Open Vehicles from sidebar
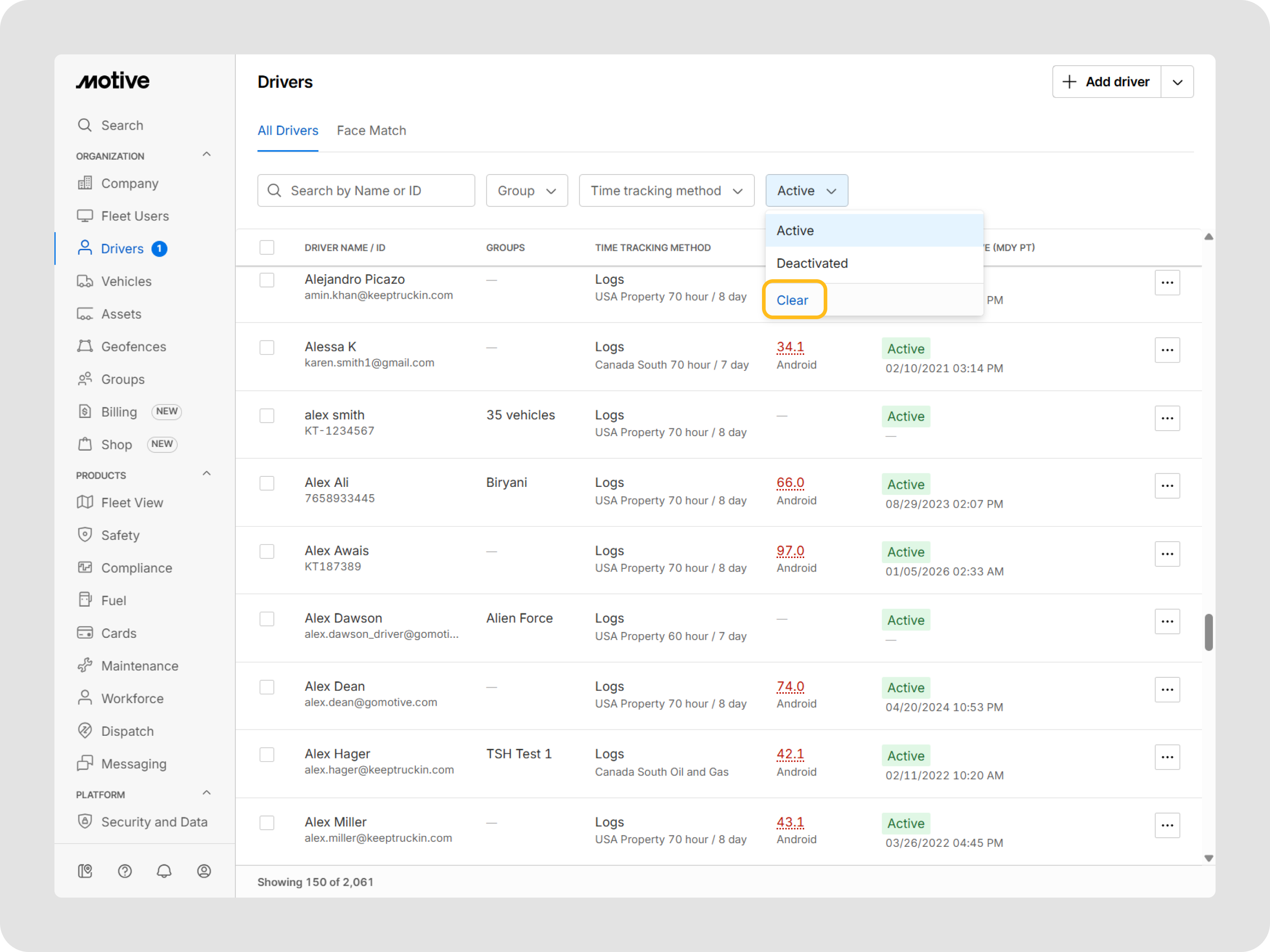 click(126, 281)
